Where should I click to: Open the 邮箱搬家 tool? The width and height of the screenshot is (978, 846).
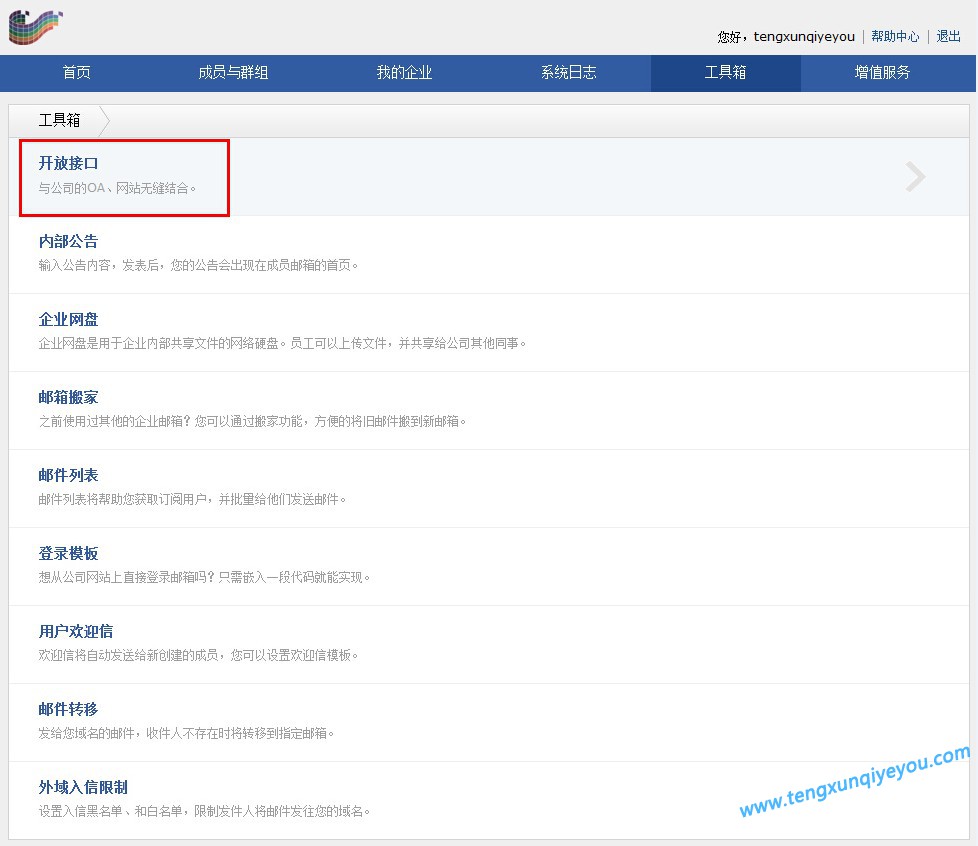69,397
